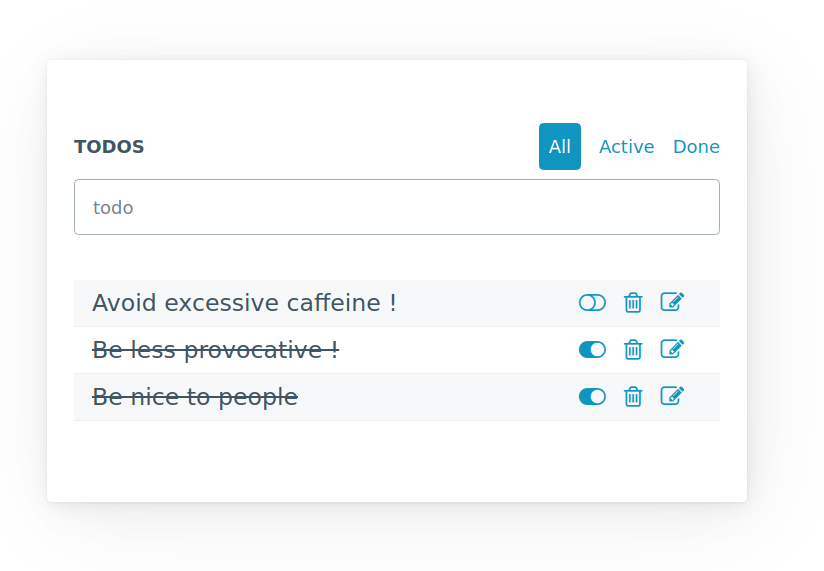Filter the list to Done todos
Viewport: 824px width, 571px height.
(x=696, y=147)
